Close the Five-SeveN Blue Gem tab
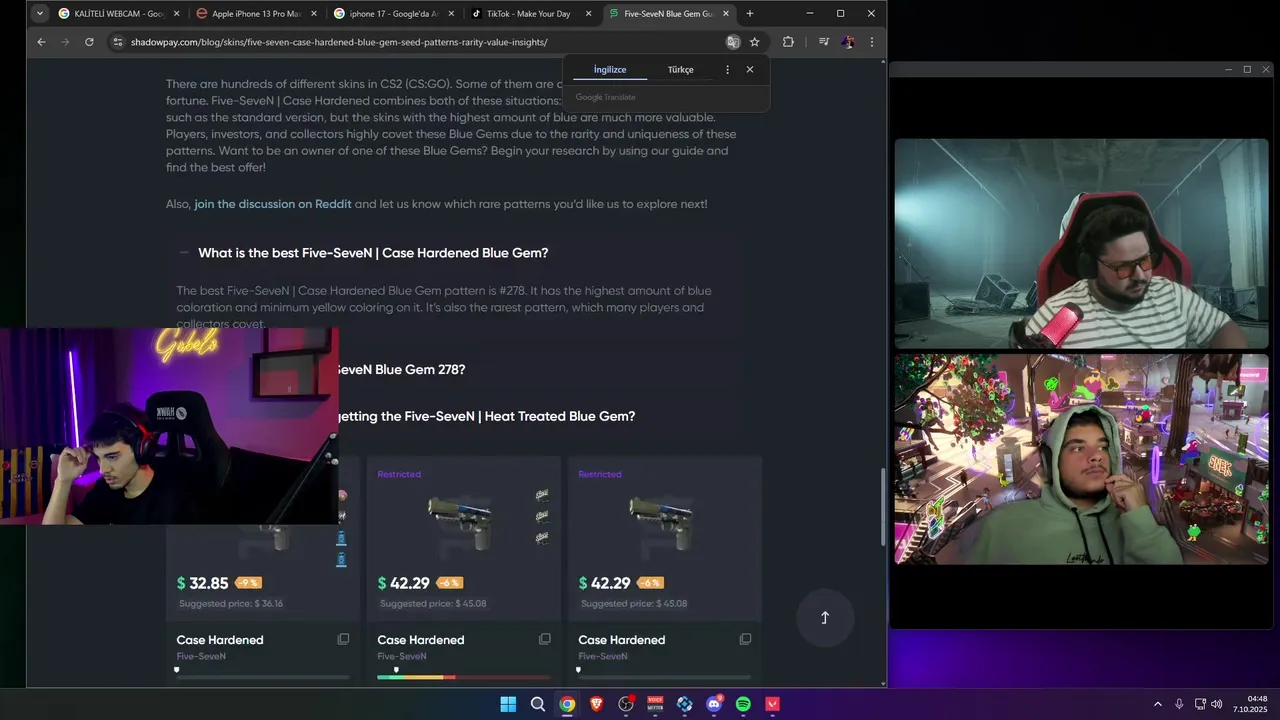The height and width of the screenshot is (720, 1280). [726, 14]
